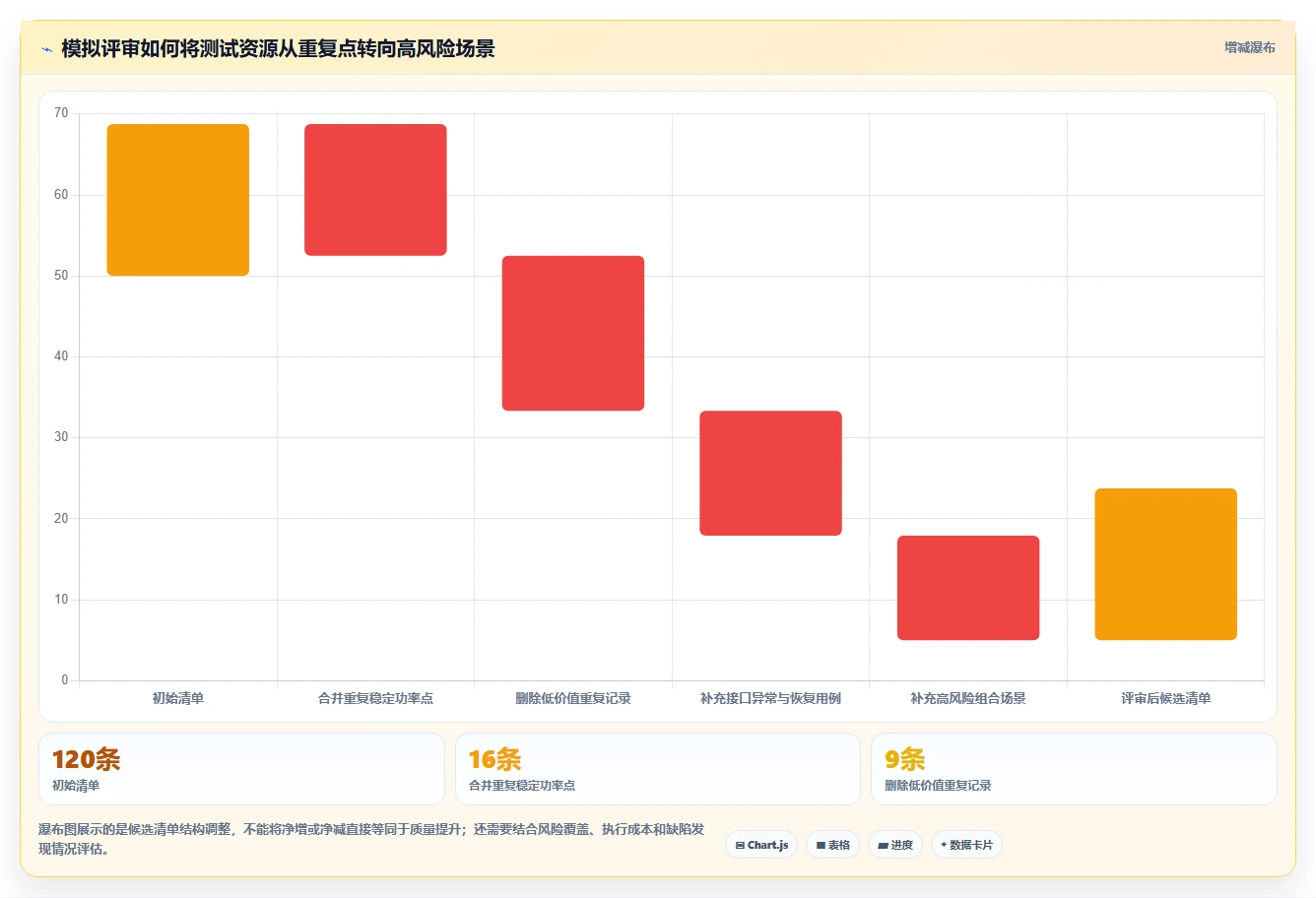1316x898 pixels.
Task: Select the red 删除低价值重复记录 bar
Action: point(573,333)
